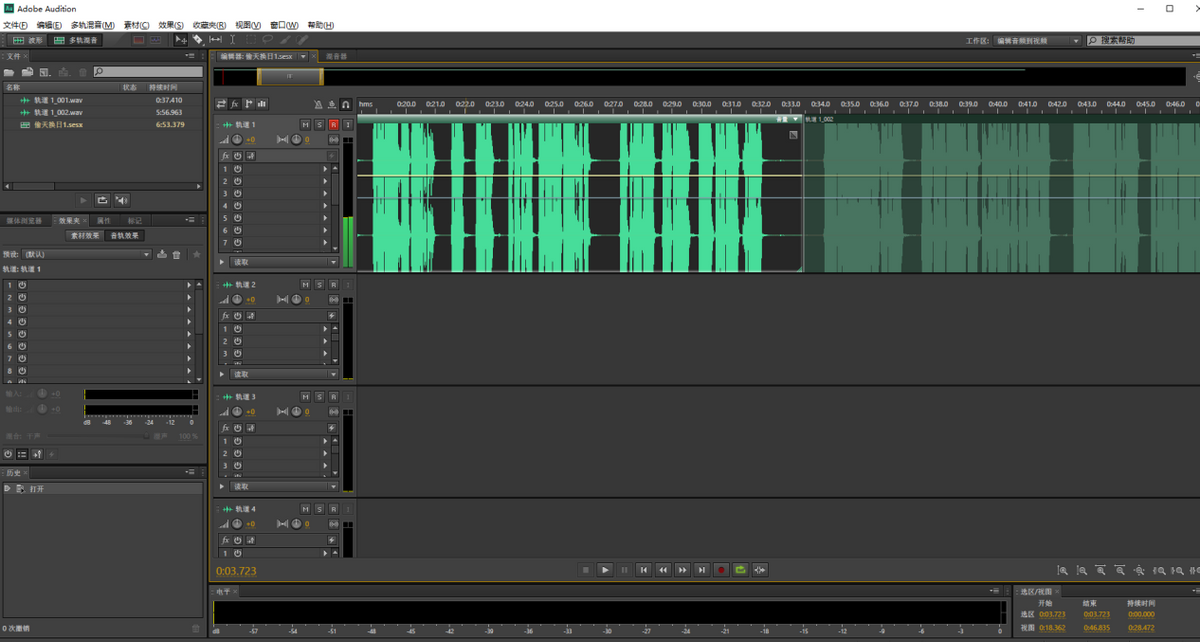The image size is (1200, 642).
Task: Mute 轨道 2 with M button
Action: pos(305,284)
